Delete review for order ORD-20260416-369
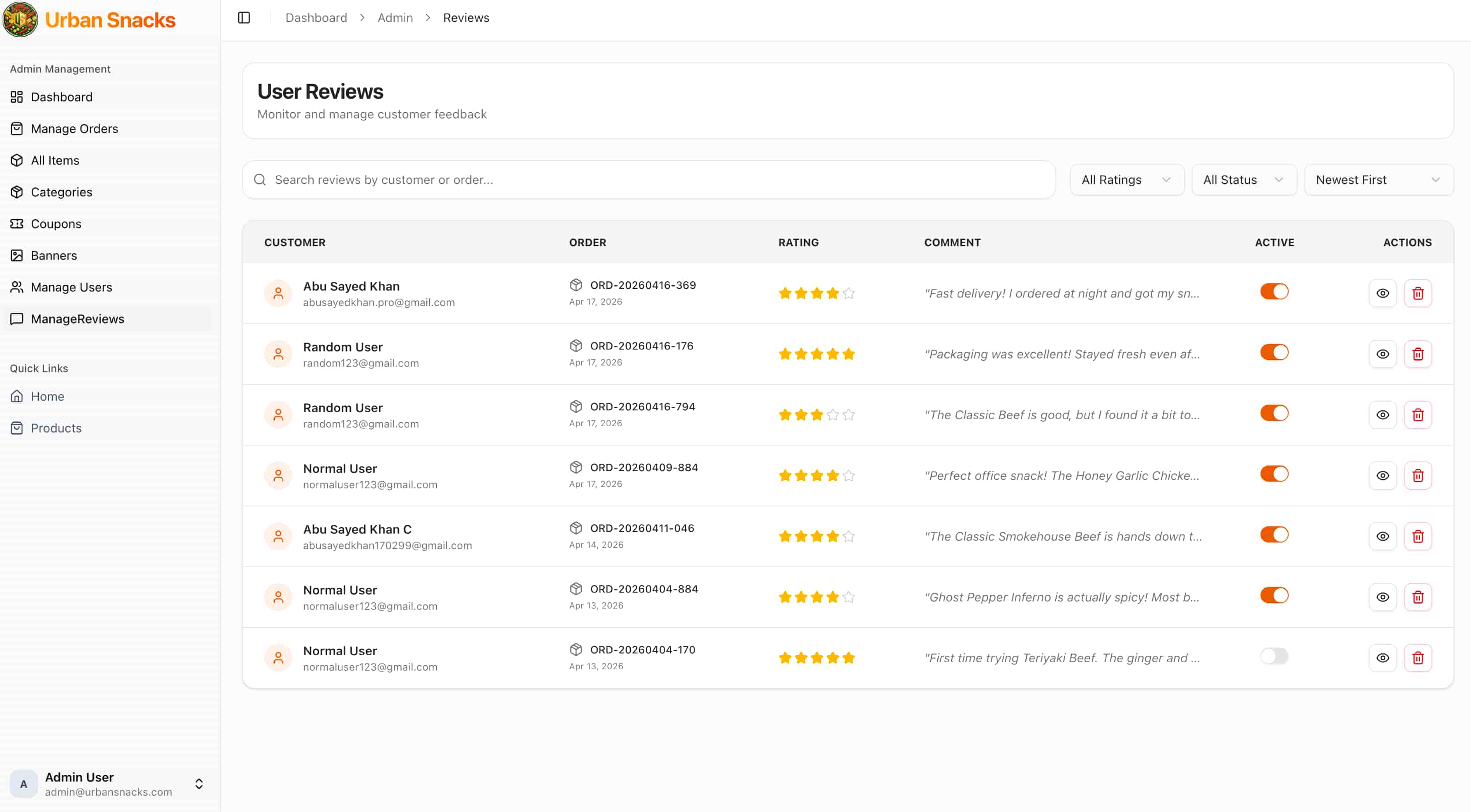The height and width of the screenshot is (812, 1471). [x=1417, y=294]
